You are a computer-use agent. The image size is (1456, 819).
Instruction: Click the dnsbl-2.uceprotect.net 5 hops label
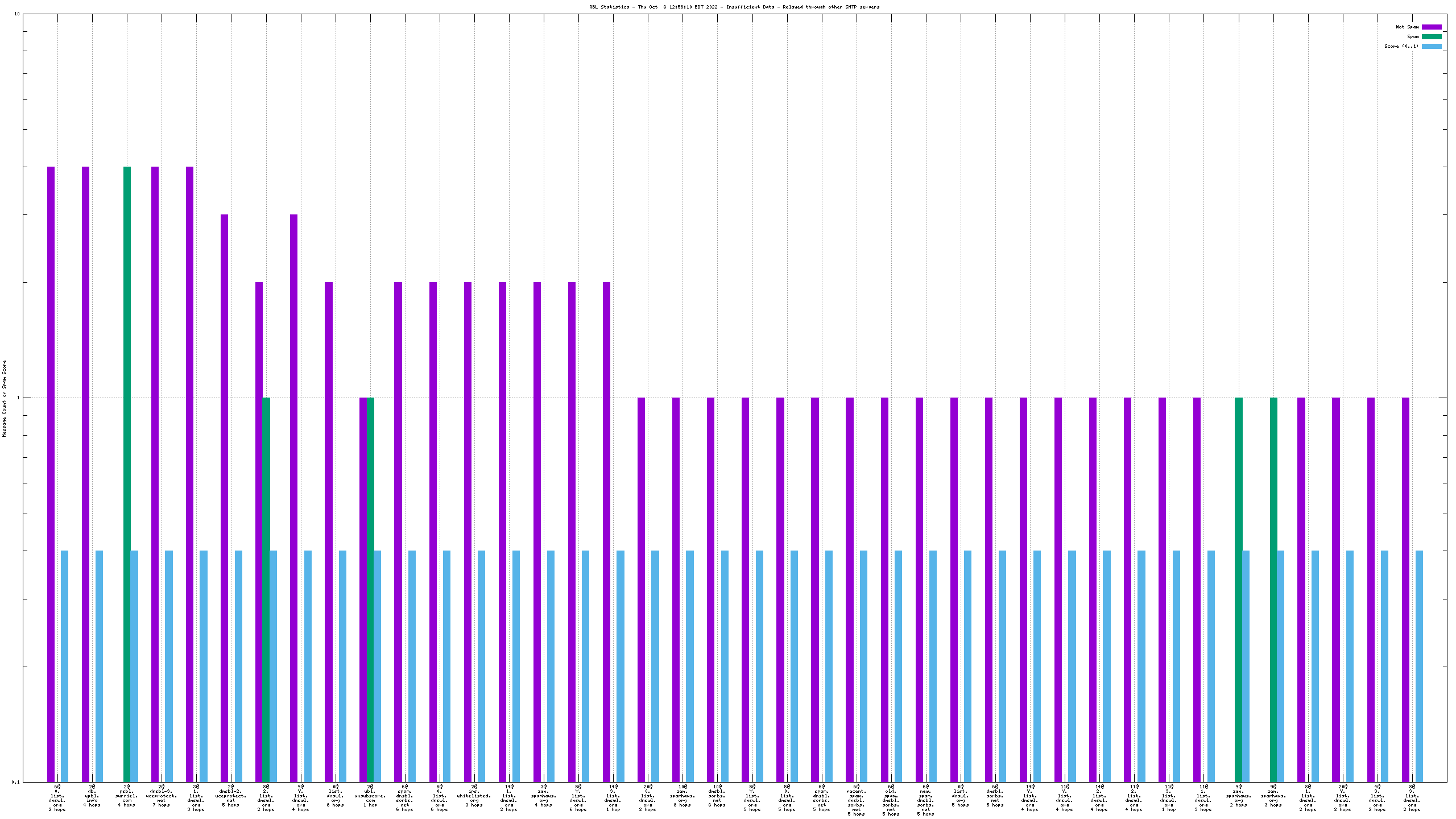(x=231, y=796)
